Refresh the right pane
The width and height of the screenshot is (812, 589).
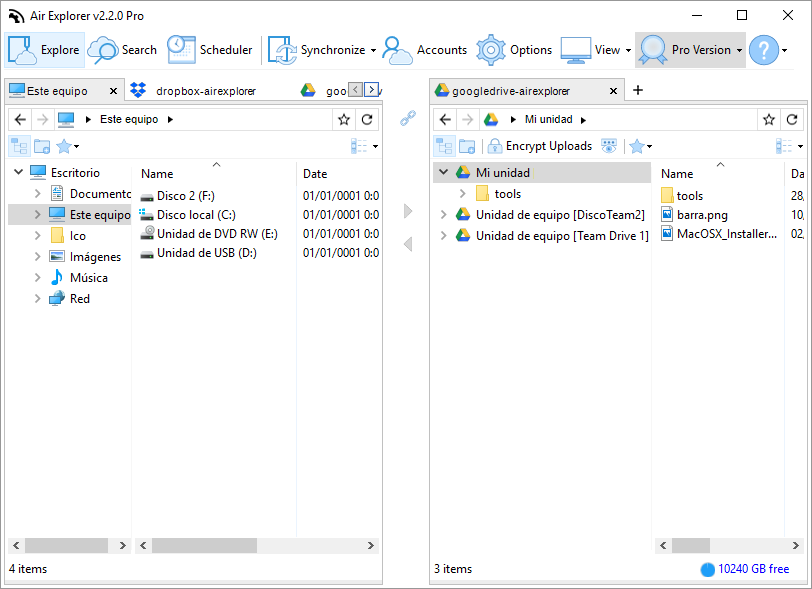click(792, 120)
